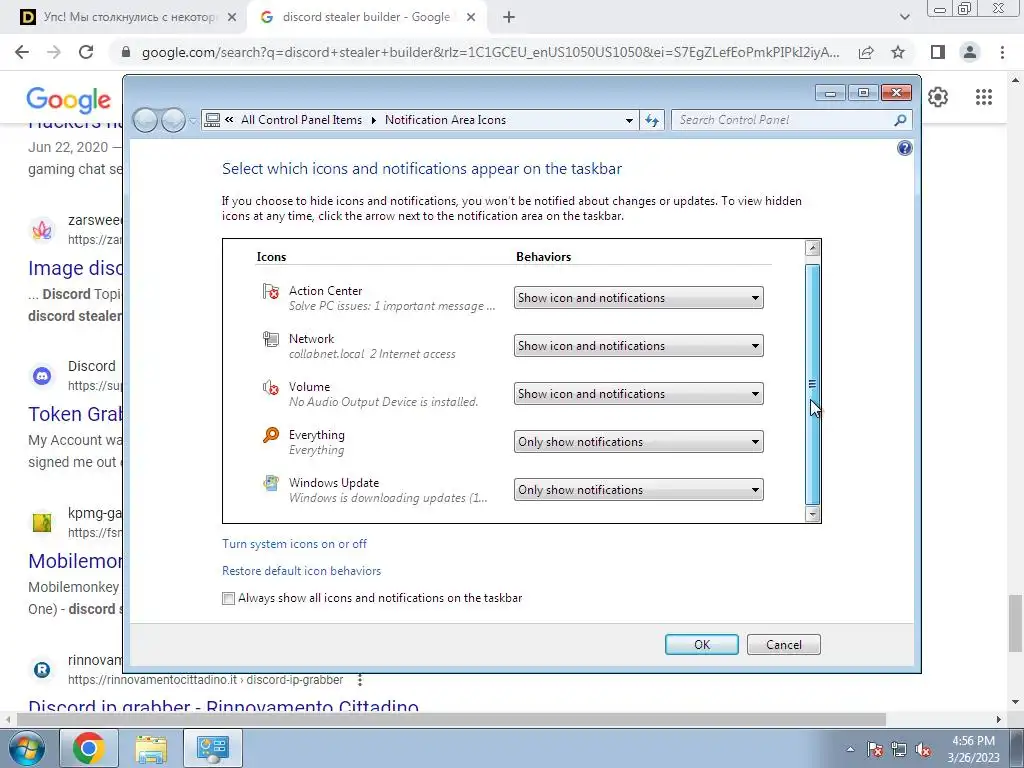Viewport: 1024px width, 768px height.
Task: Click the refresh button beside the address bar
Action: [652, 120]
